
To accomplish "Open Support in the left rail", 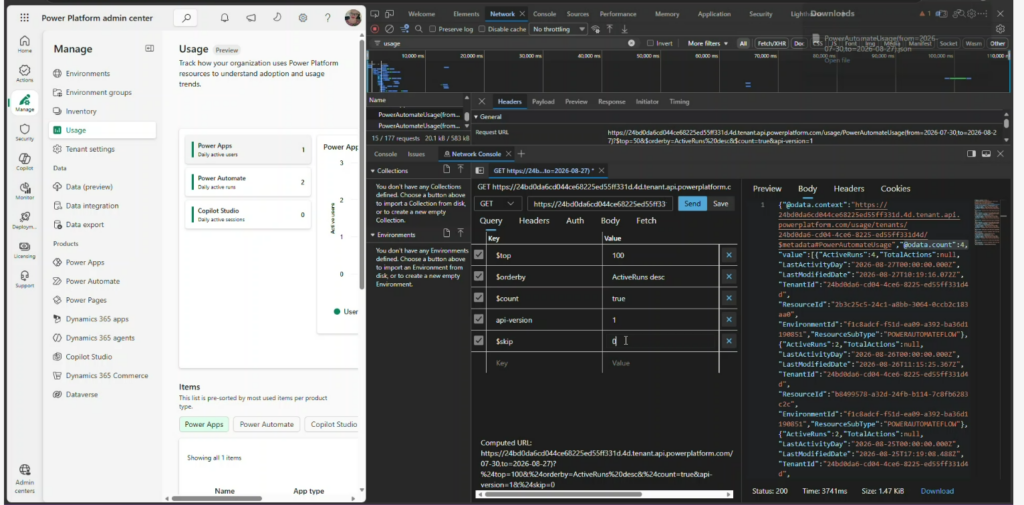I will click(24, 280).
